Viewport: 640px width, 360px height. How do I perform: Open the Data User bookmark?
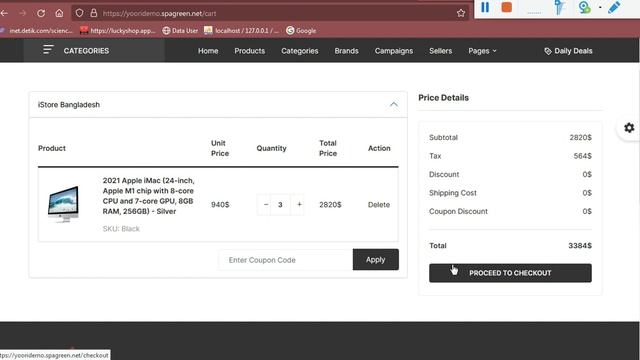click(180, 31)
